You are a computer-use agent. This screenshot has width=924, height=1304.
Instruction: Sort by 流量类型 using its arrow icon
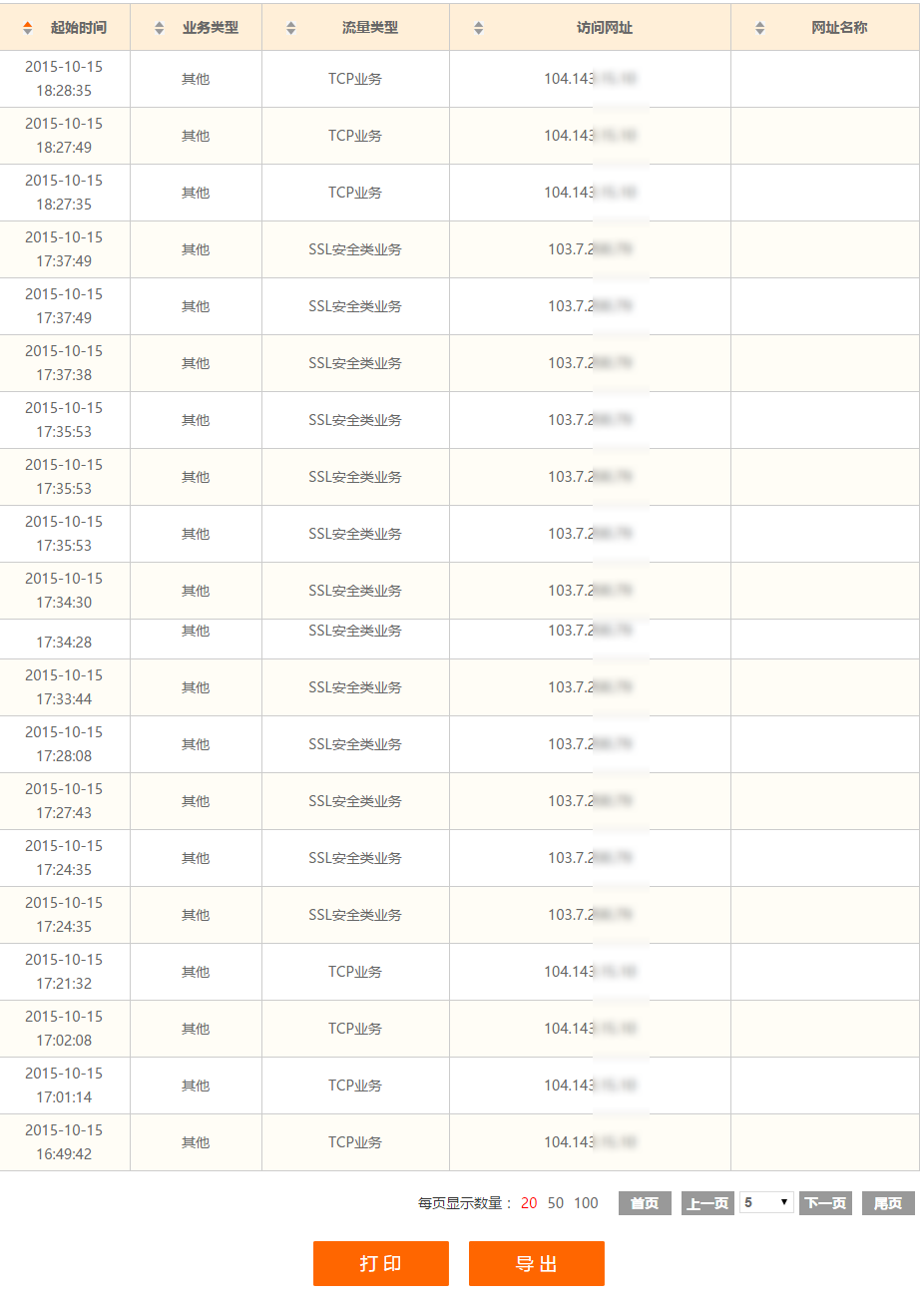(x=291, y=28)
